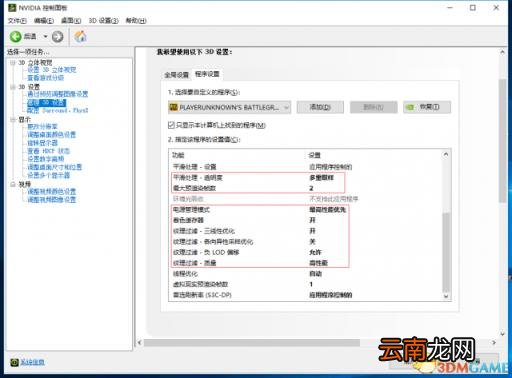Click the horizontal scrollbar left arrow
Viewport: 512px width, 378px height.
pyautogui.click(x=139, y=342)
